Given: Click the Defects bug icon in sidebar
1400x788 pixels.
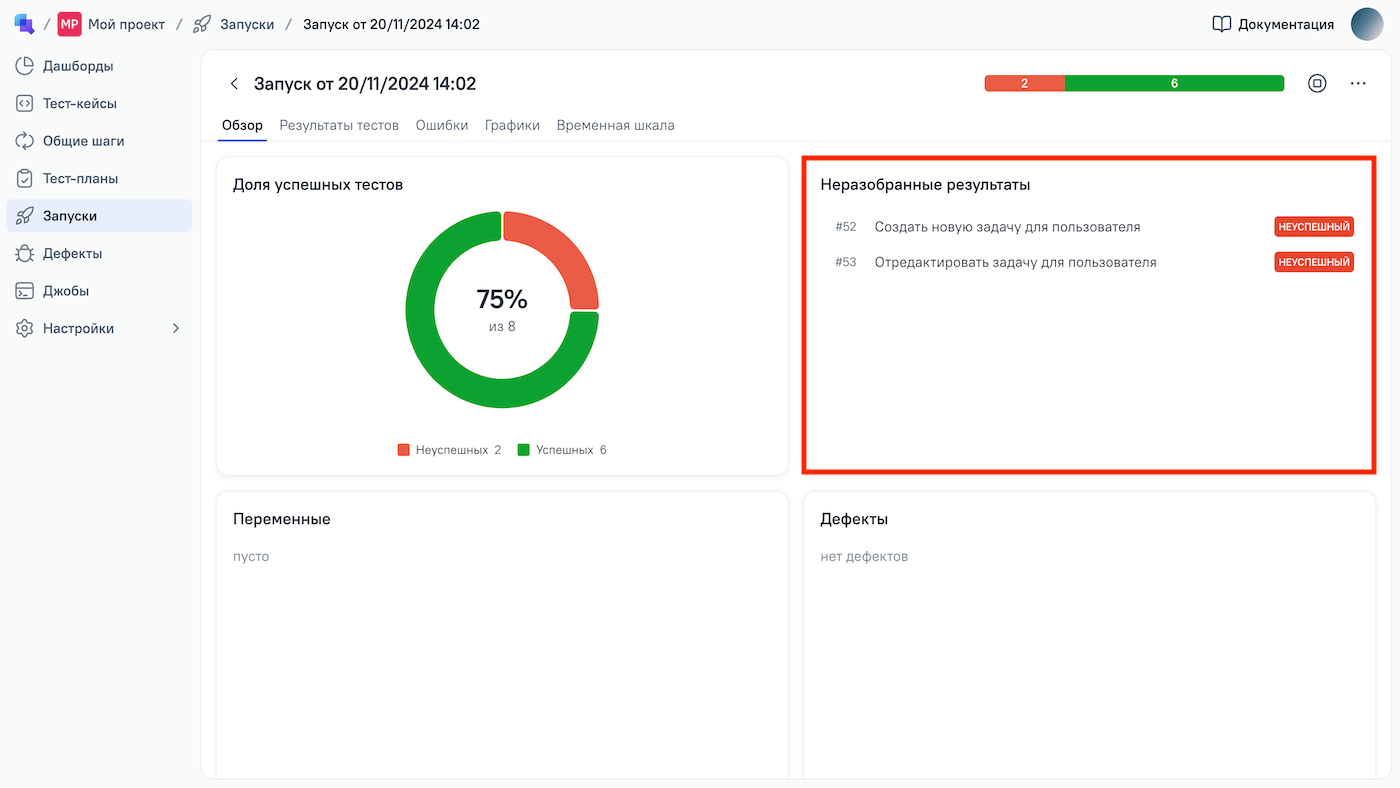Looking at the screenshot, I should pyautogui.click(x=25, y=254).
